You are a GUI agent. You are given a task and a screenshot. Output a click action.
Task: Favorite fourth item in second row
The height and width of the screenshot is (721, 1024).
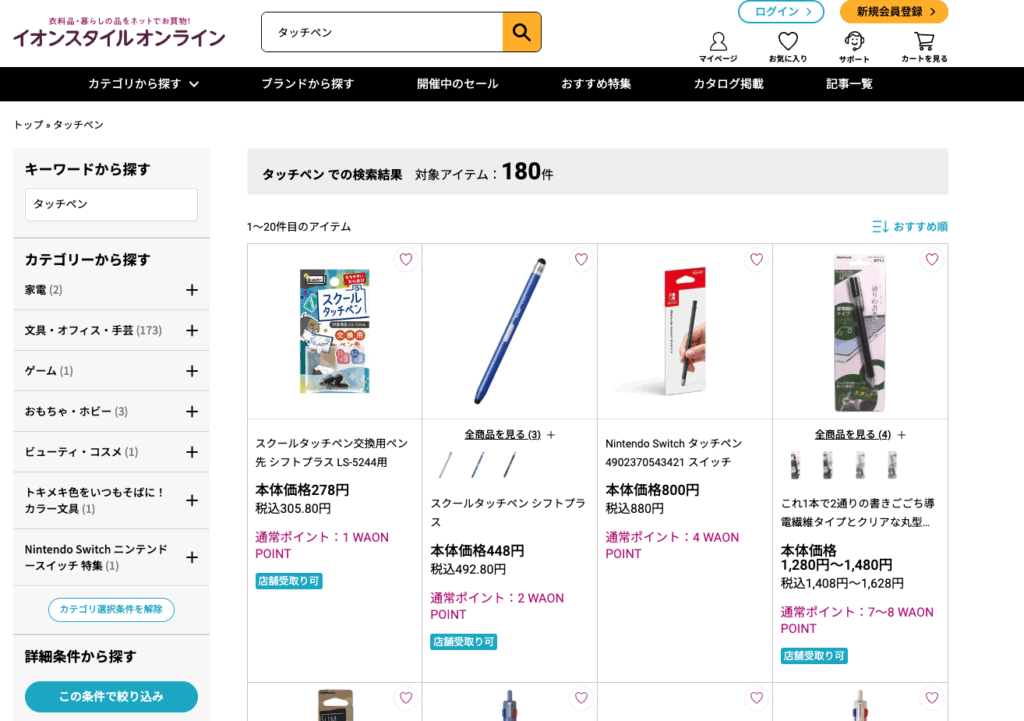[x=931, y=697]
